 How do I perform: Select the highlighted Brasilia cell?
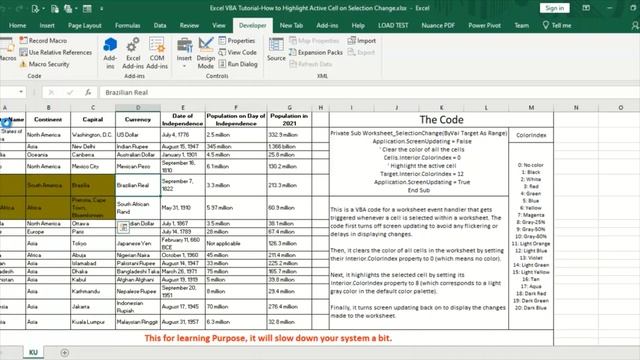pyautogui.click(x=93, y=185)
